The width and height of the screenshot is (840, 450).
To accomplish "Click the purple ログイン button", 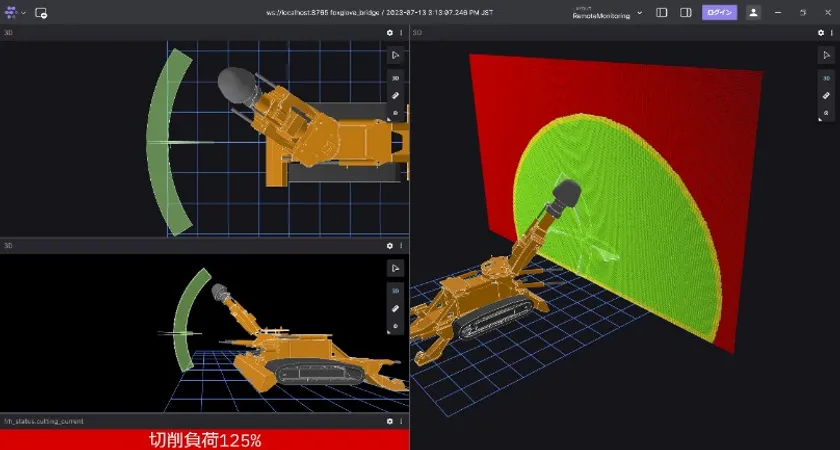I will point(719,13).
